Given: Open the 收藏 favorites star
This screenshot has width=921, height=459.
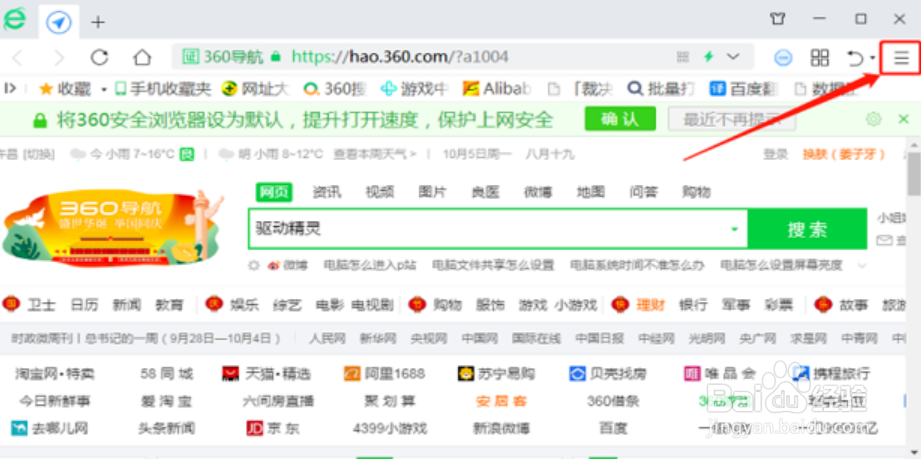Looking at the screenshot, I should 65,89.
